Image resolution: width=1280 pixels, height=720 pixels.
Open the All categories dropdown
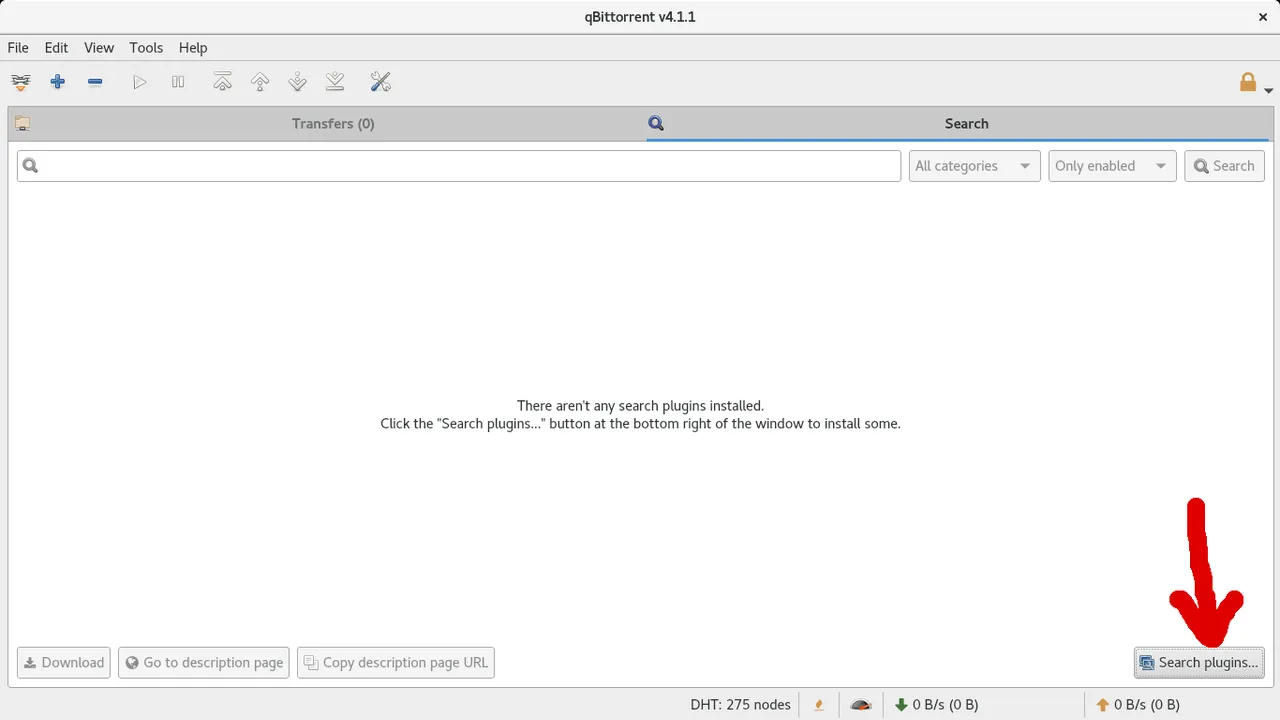[x=974, y=165]
